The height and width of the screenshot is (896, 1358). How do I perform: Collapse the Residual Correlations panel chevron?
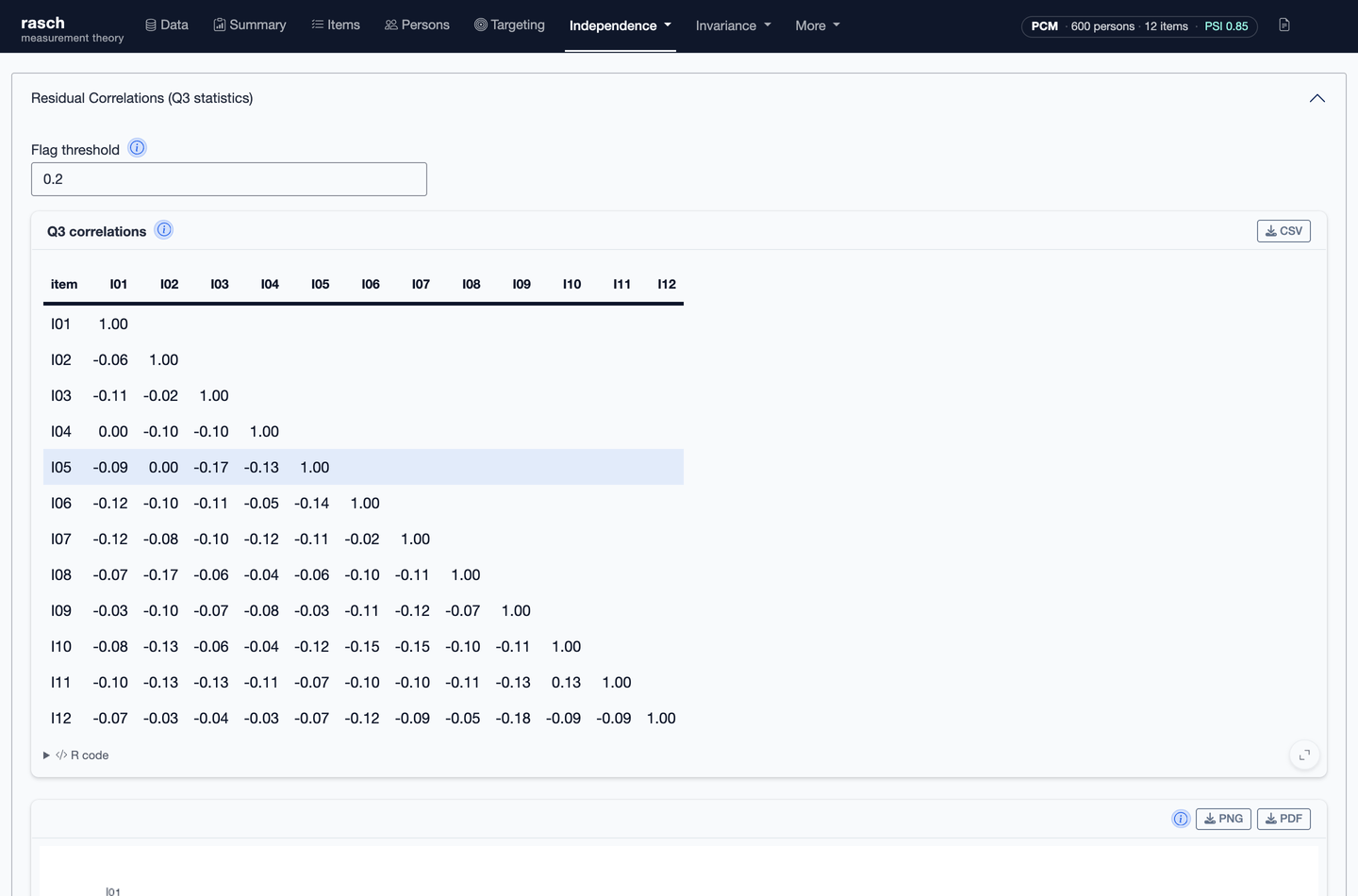(x=1317, y=98)
